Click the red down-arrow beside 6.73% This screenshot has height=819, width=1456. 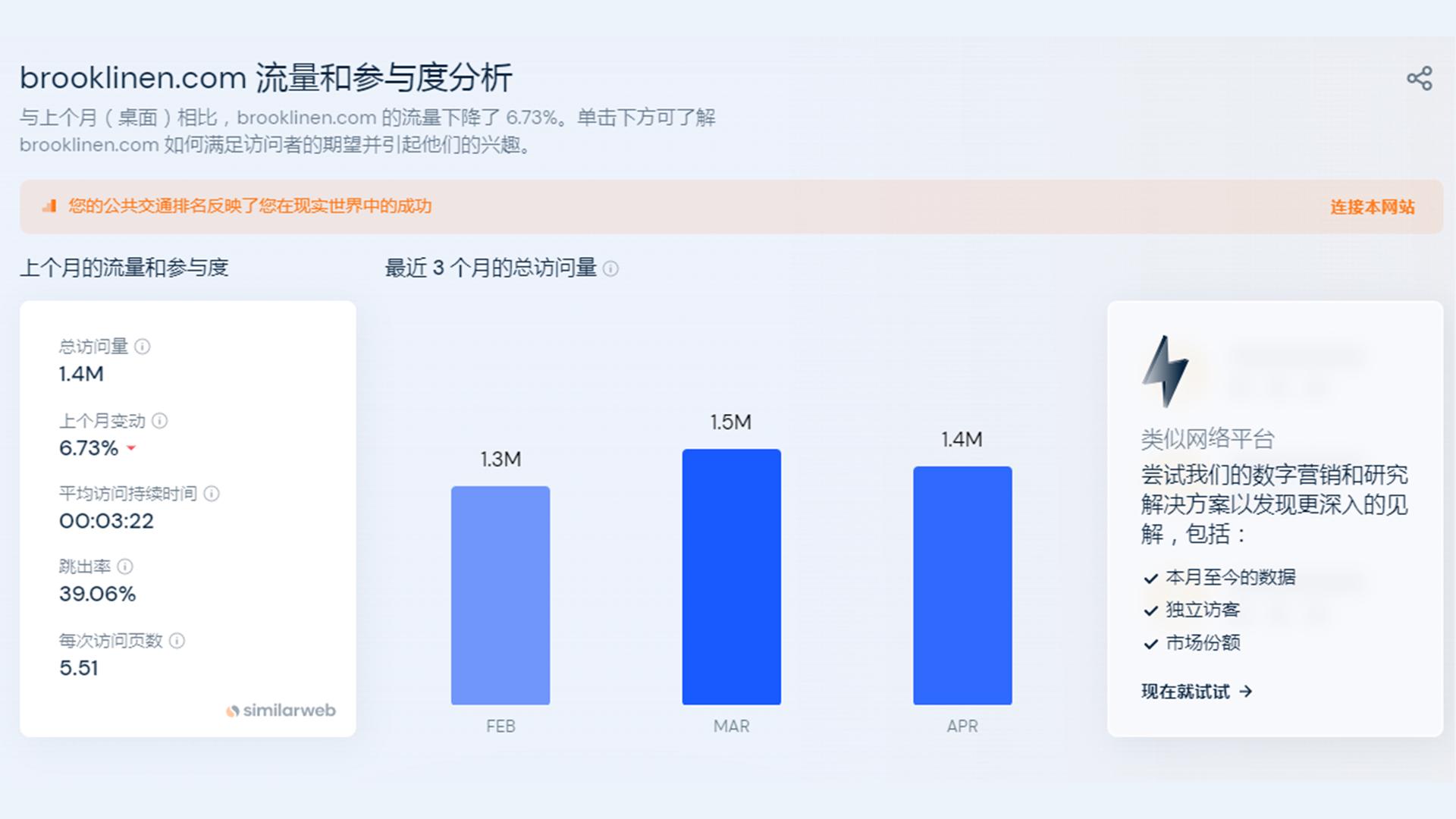(x=130, y=449)
